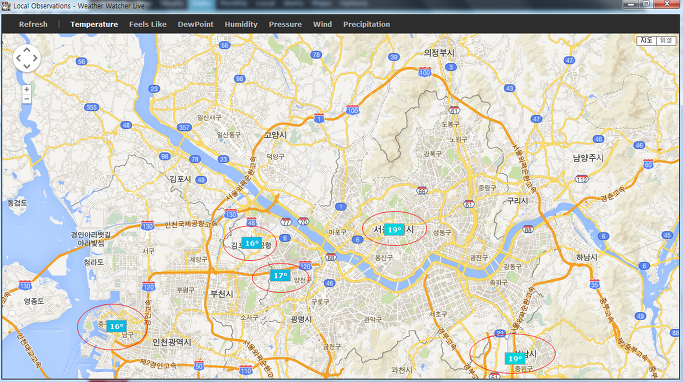Close the Local Observations window
The height and width of the screenshot is (382, 683).
coord(667,4)
